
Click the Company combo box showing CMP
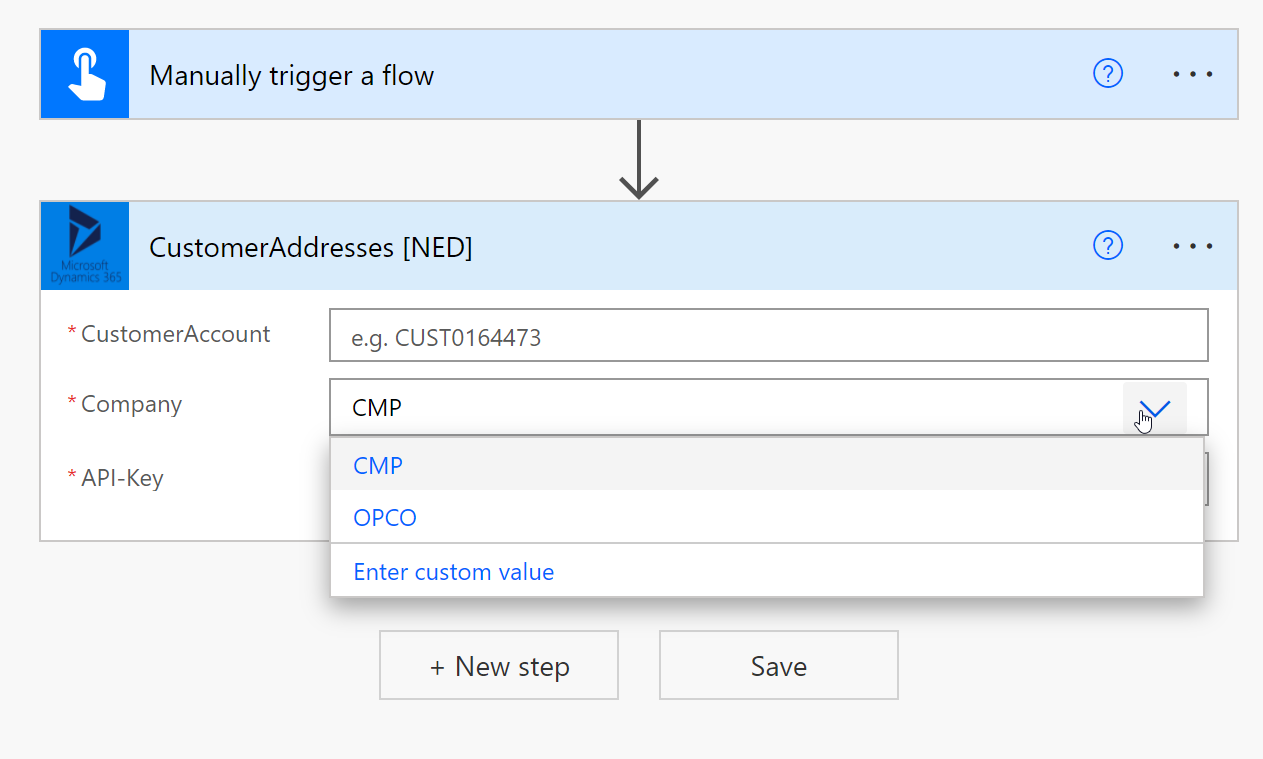(x=768, y=407)
